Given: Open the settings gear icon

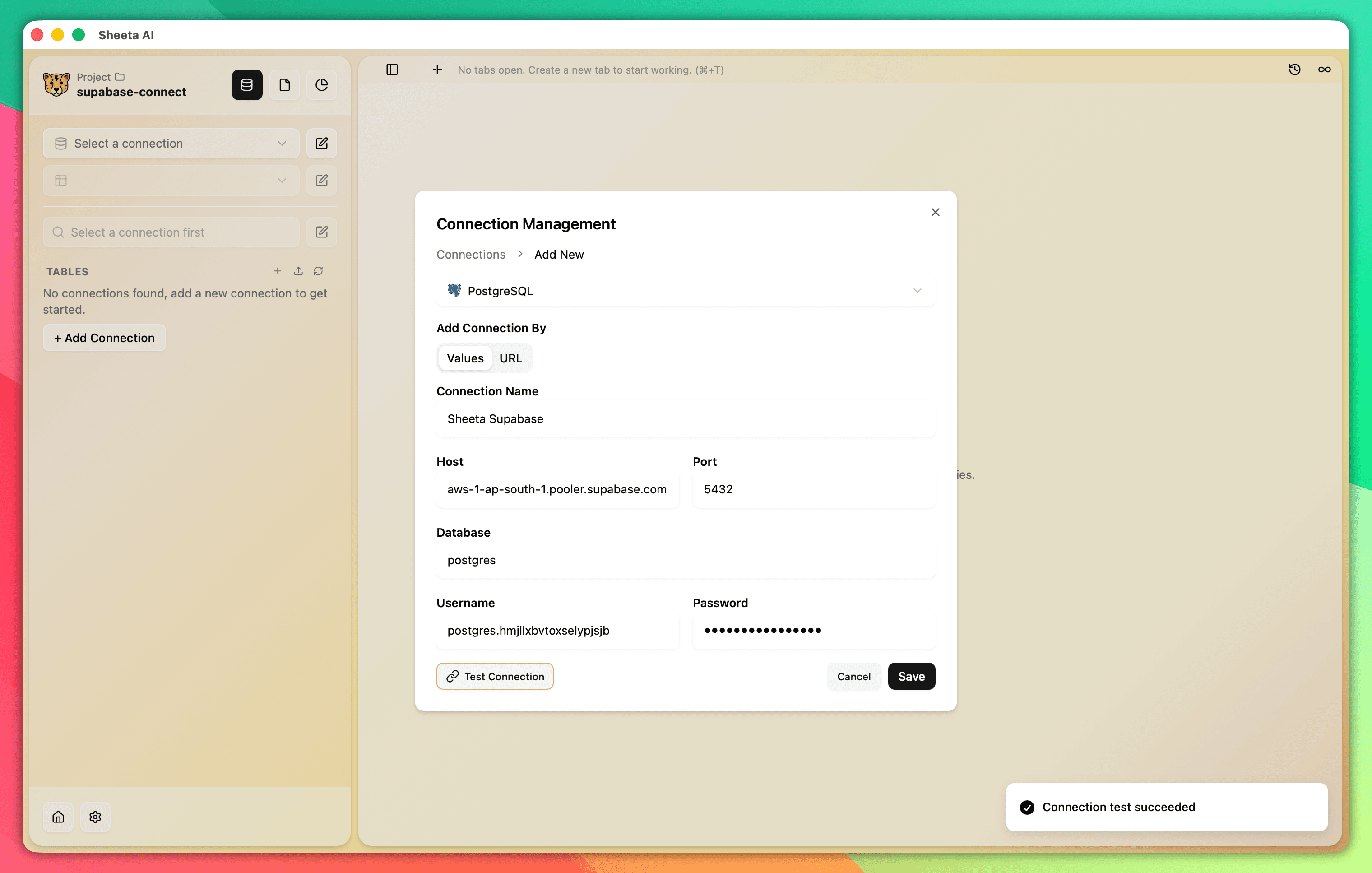Looking at the screenshot, I should [95, 817].
